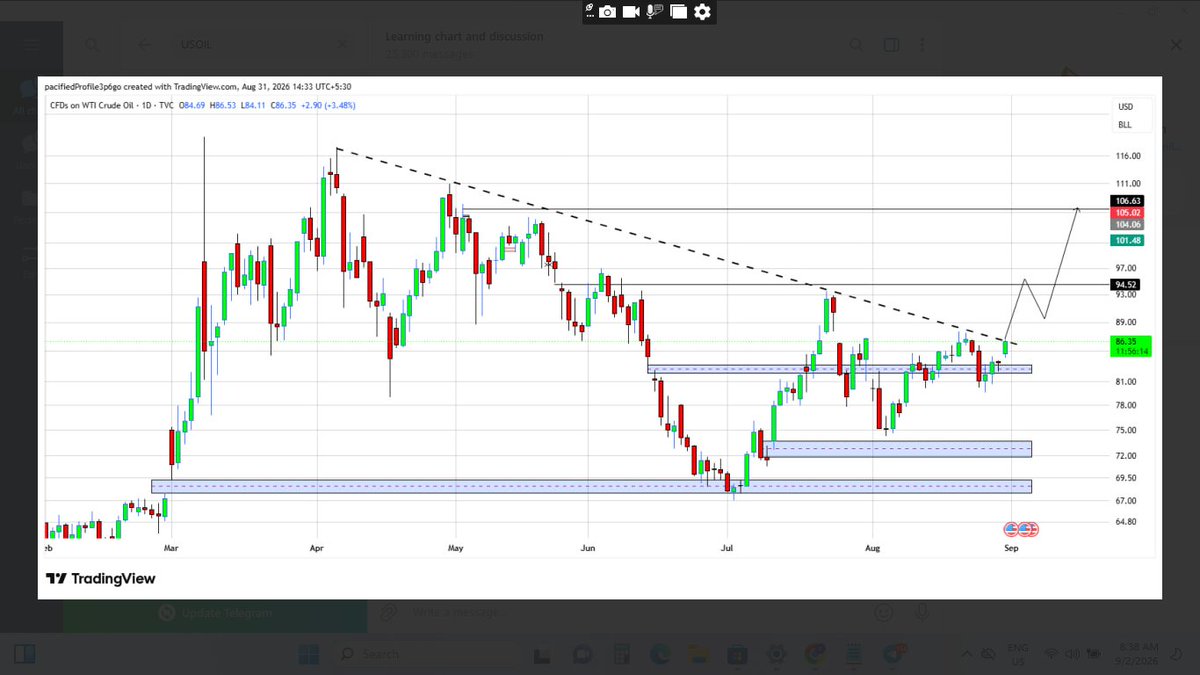
Task: Switch the ENG US input language
Action: [1018, 655]
